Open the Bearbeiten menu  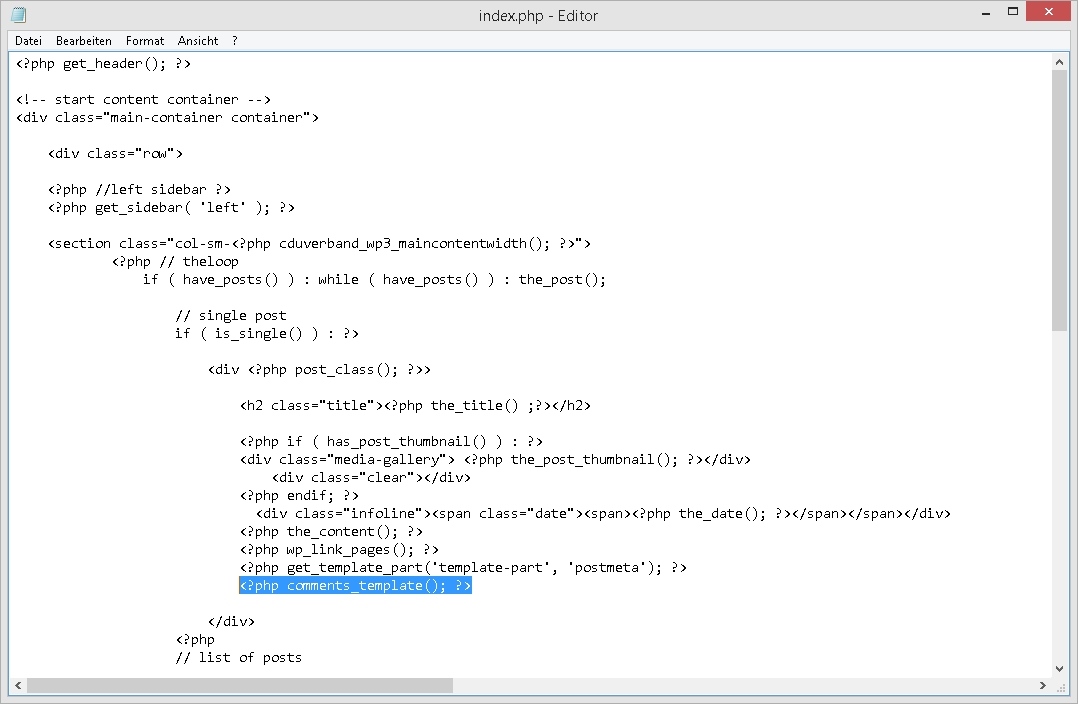click(x=84, y=41)
